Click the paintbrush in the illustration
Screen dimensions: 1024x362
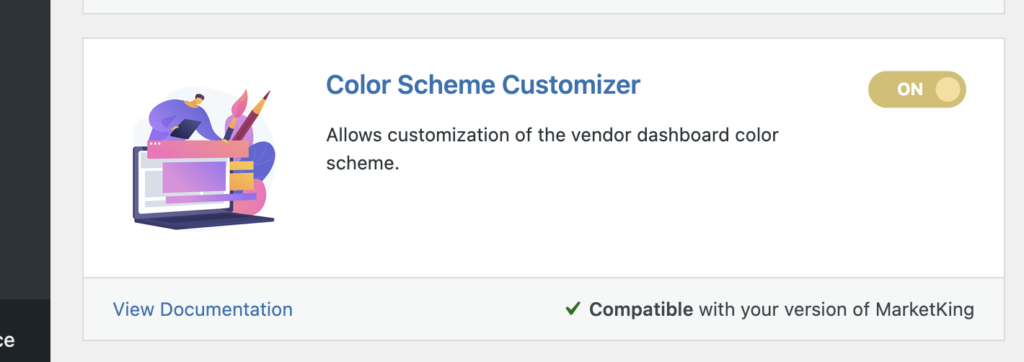(235, 114)
